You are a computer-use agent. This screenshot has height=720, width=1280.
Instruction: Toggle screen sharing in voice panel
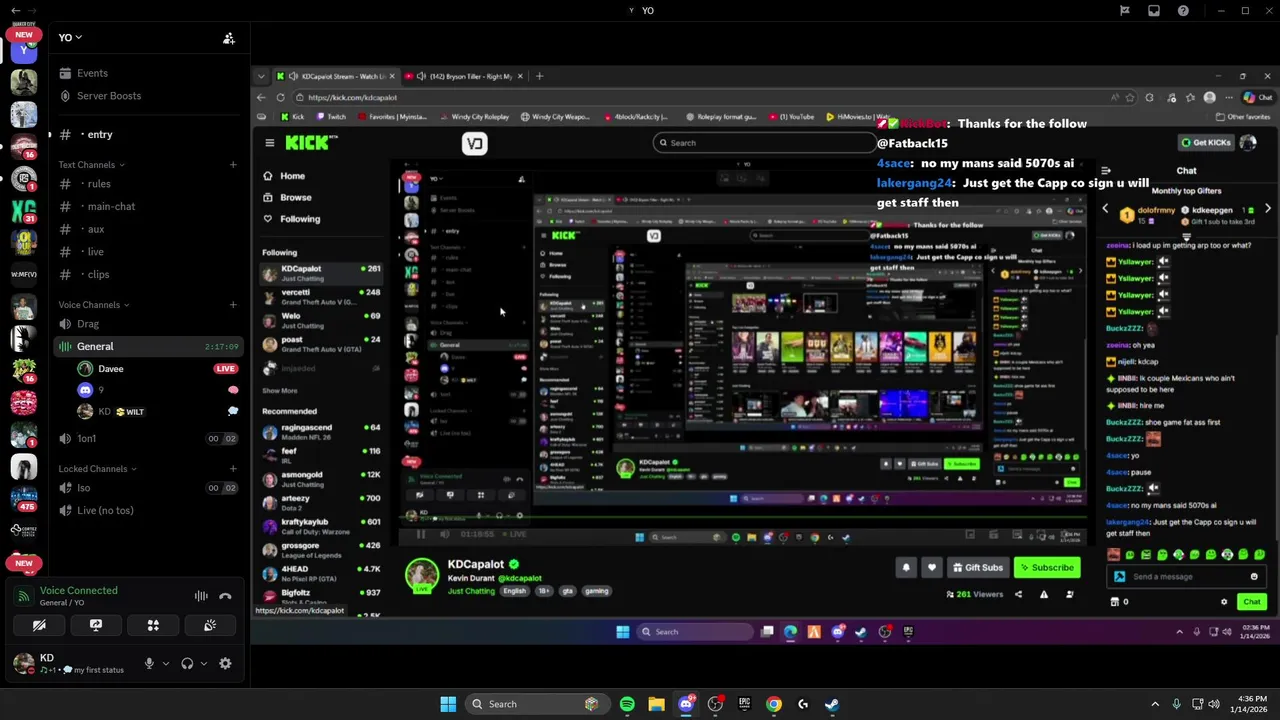tap(96, 625)
